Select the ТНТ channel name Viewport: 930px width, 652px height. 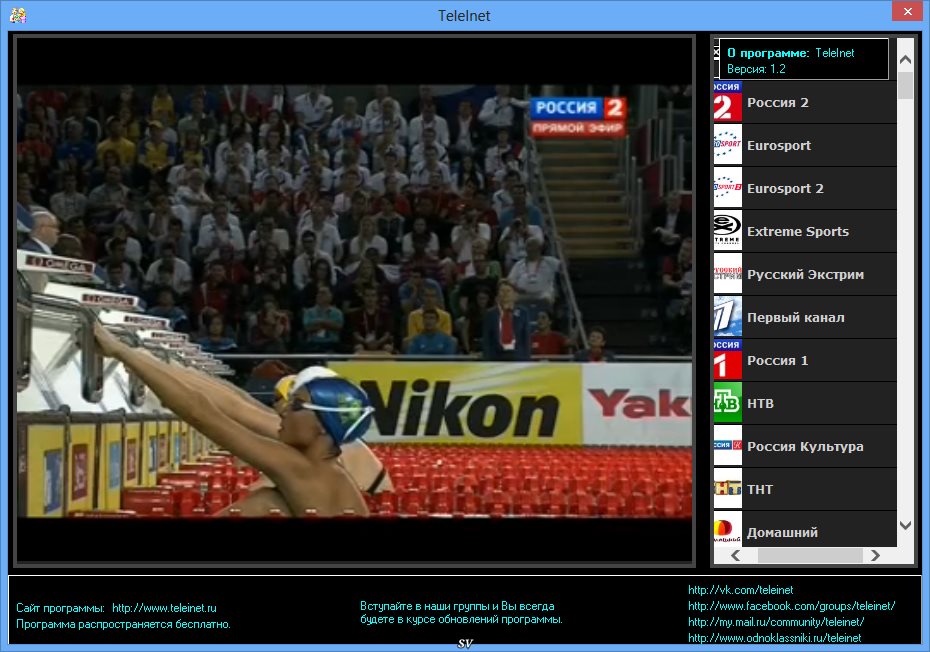(x=760, y=489)
